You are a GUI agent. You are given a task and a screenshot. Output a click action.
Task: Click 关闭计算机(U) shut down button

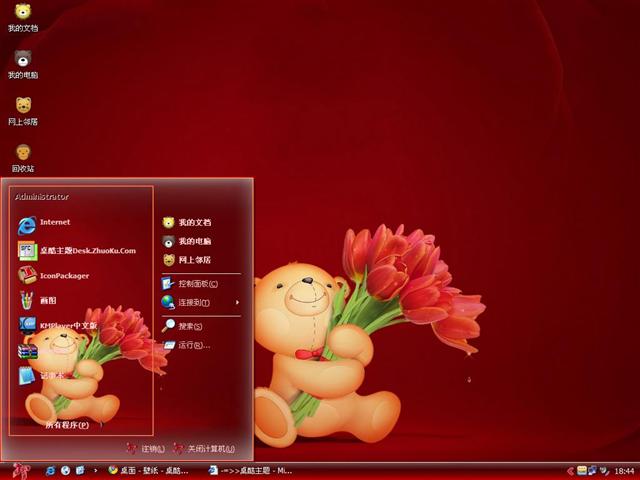coord(204,449)
